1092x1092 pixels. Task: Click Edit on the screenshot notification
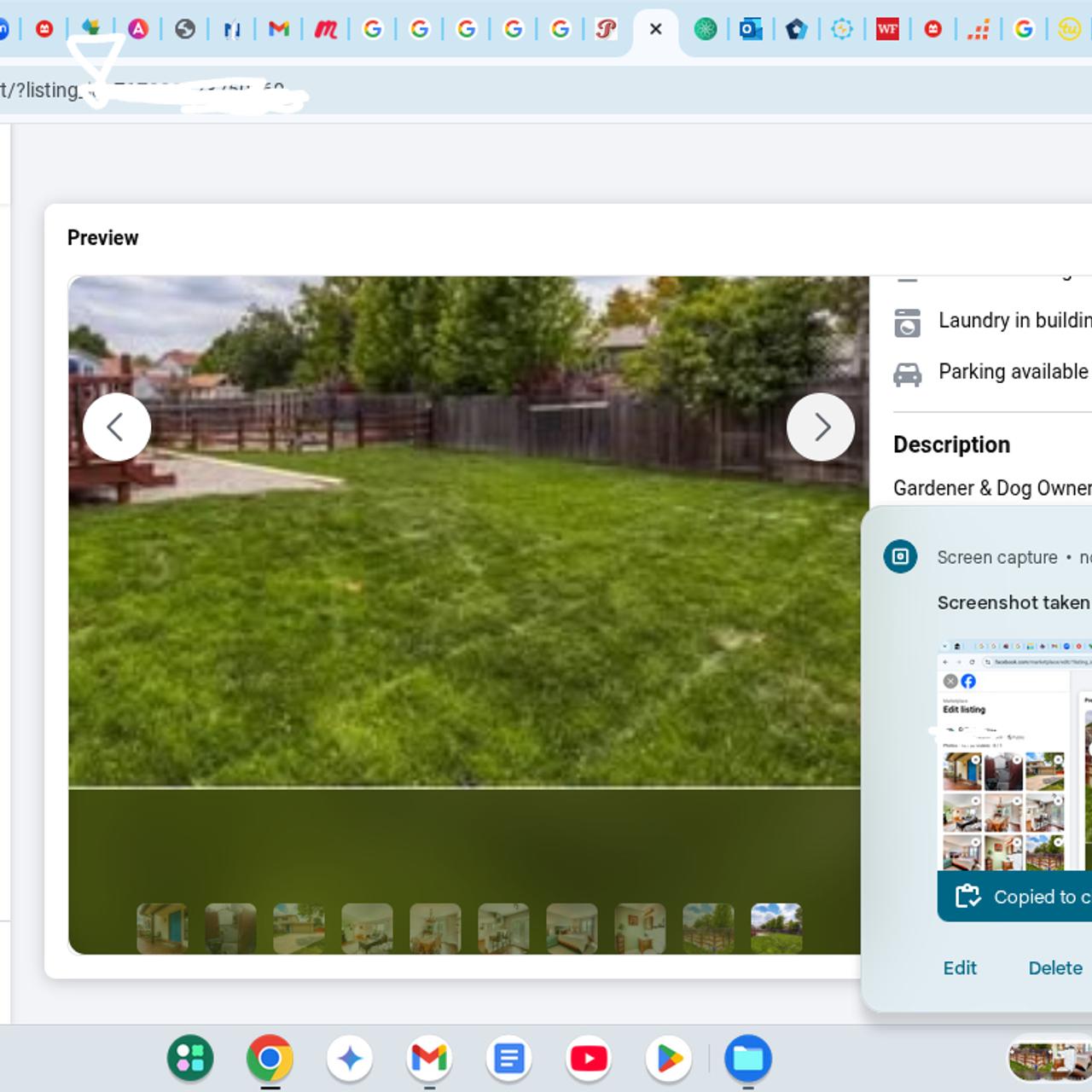(960, 968)
